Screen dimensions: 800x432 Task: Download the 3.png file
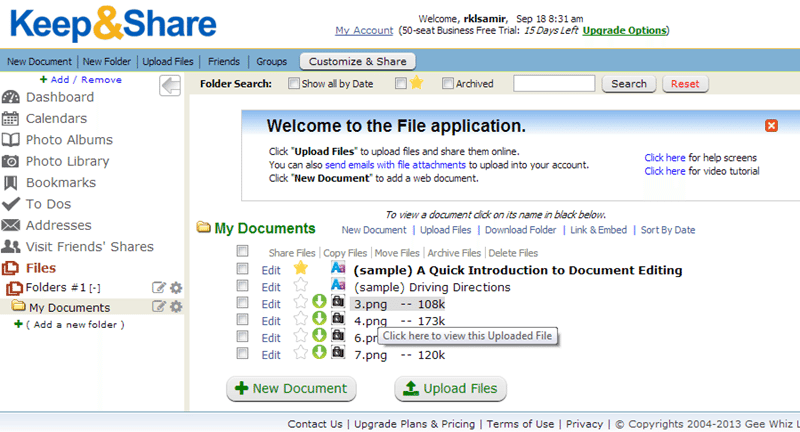coord(319,301)
